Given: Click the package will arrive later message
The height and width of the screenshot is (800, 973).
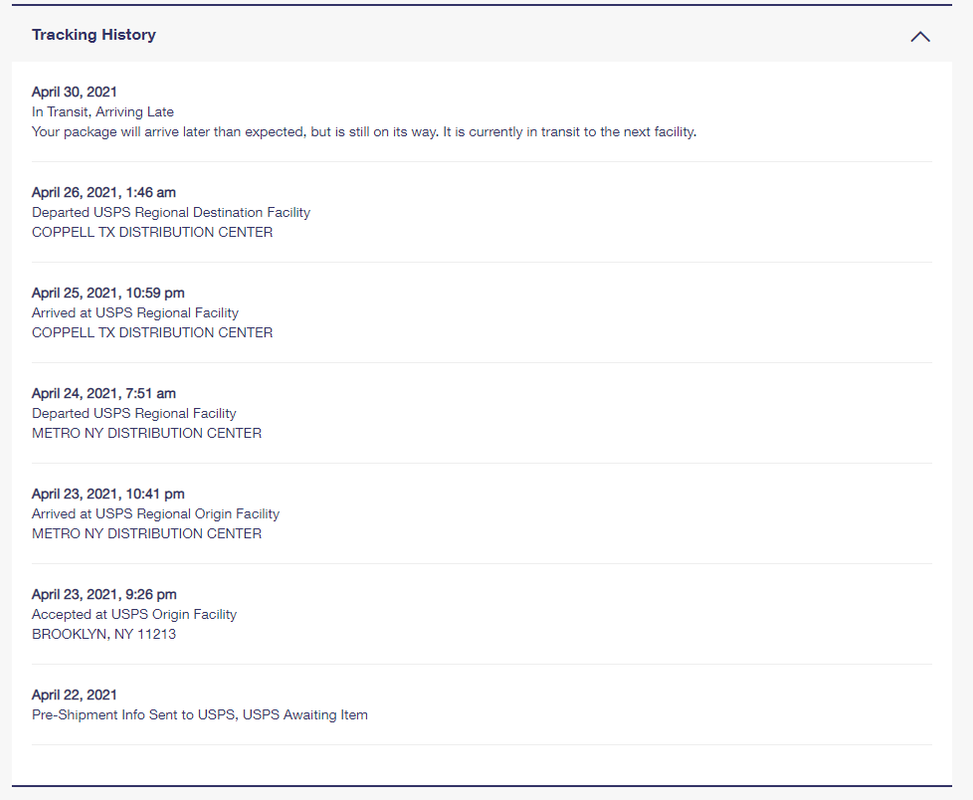Looking at the screenshot, I should [364, 132].
